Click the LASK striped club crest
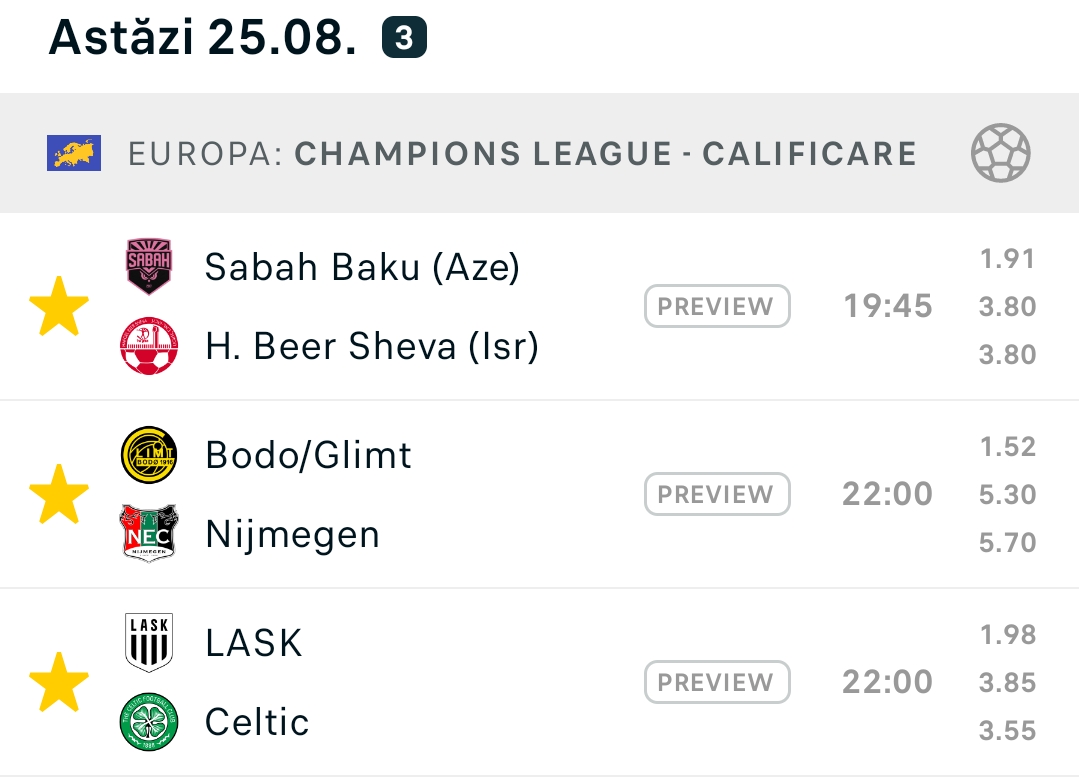The image size is (1079, 780). pos(149,642)
